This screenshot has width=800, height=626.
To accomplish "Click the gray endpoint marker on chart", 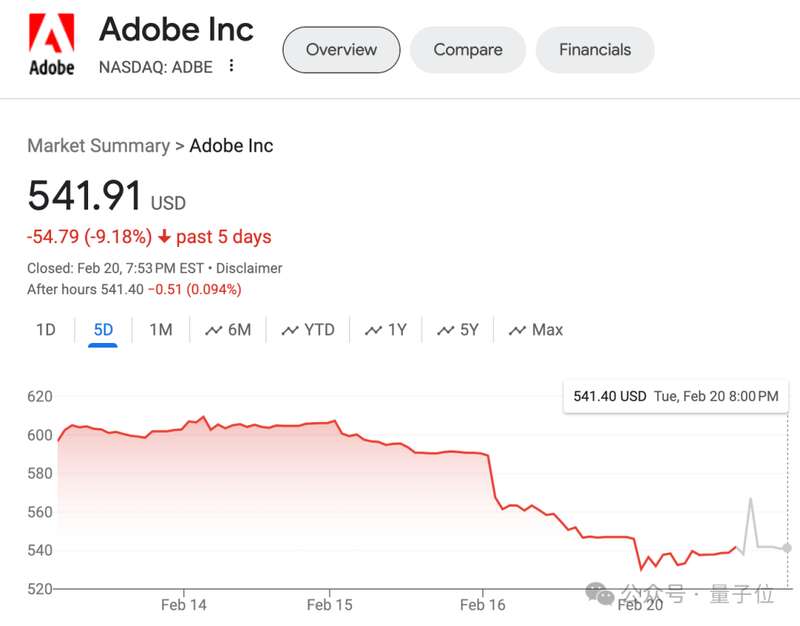I will (x=787, y=548).
